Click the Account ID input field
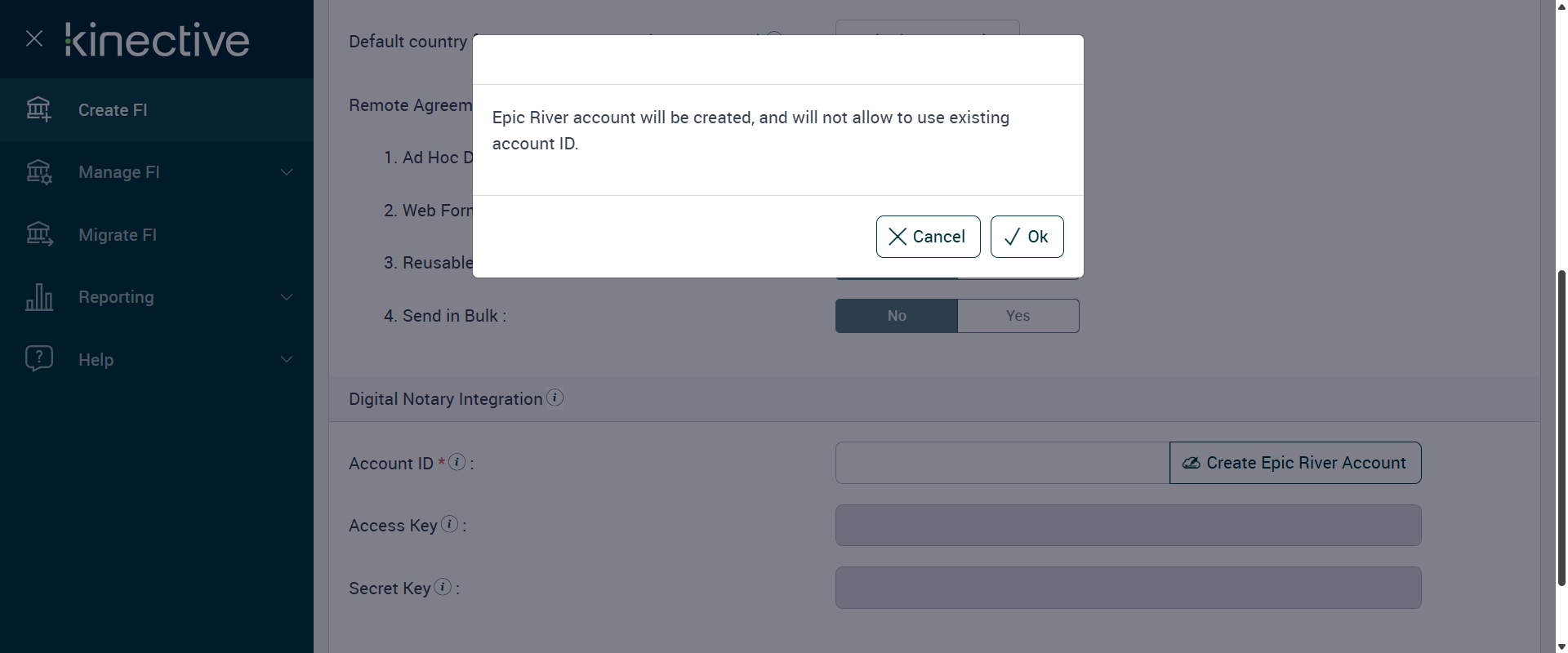Screen dimensions: 1568x653 1002,463
